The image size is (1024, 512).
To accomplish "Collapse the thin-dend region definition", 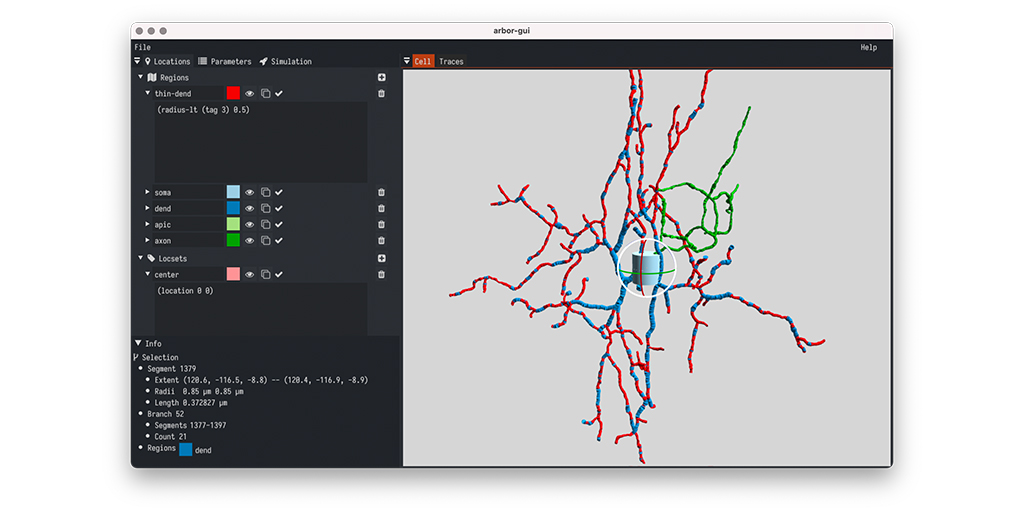I will click(x=148, y=93).
